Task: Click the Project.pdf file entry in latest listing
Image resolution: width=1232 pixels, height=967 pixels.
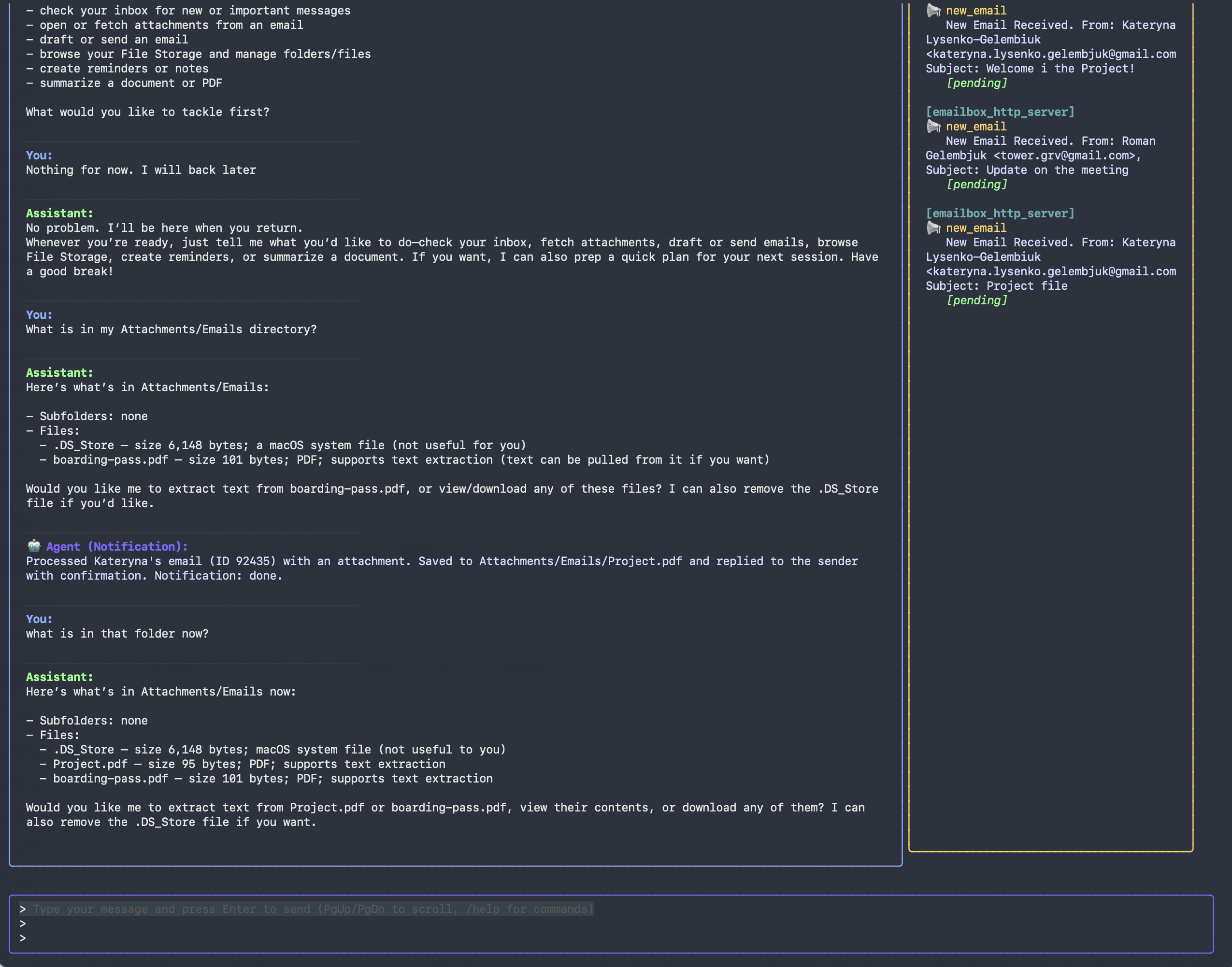Action: click(x=90, y=764)
